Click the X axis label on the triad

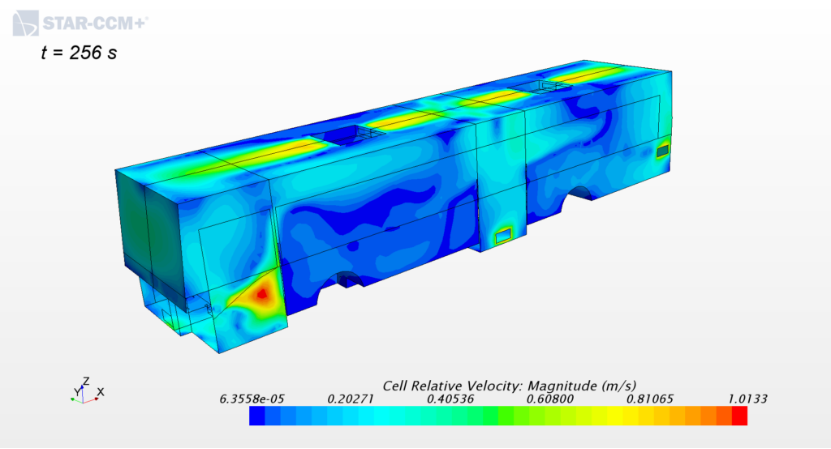pos(100,391)
